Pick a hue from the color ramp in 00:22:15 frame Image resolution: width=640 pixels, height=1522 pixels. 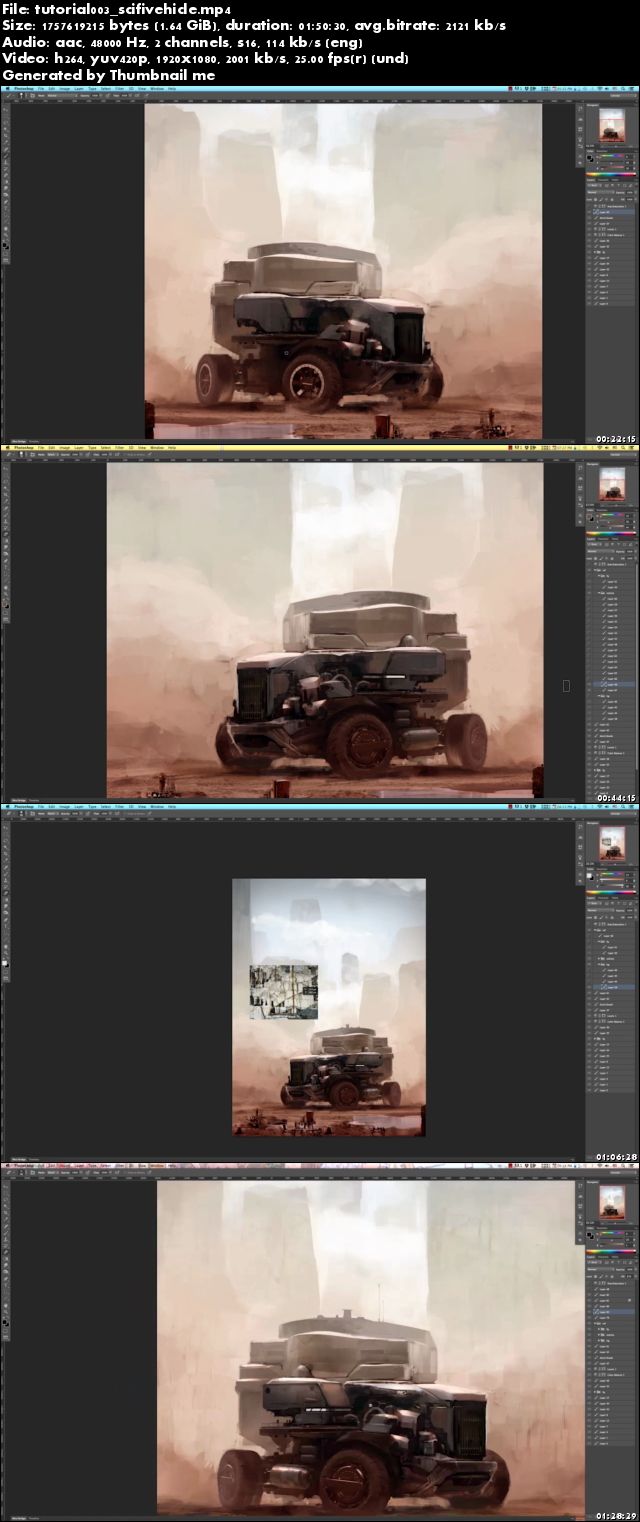[611, 174]
